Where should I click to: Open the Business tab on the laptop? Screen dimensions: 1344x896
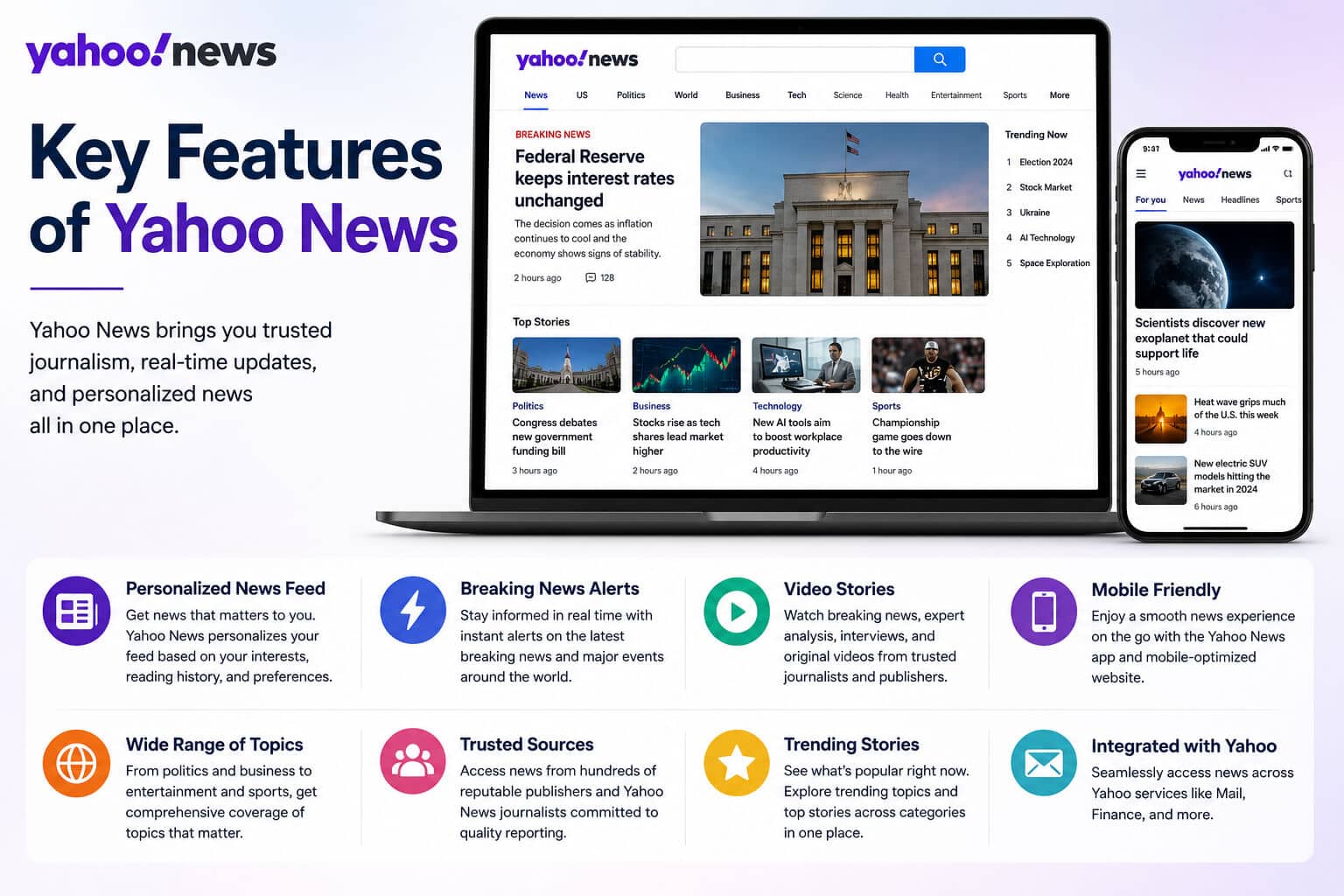click(x=742, y=95)
